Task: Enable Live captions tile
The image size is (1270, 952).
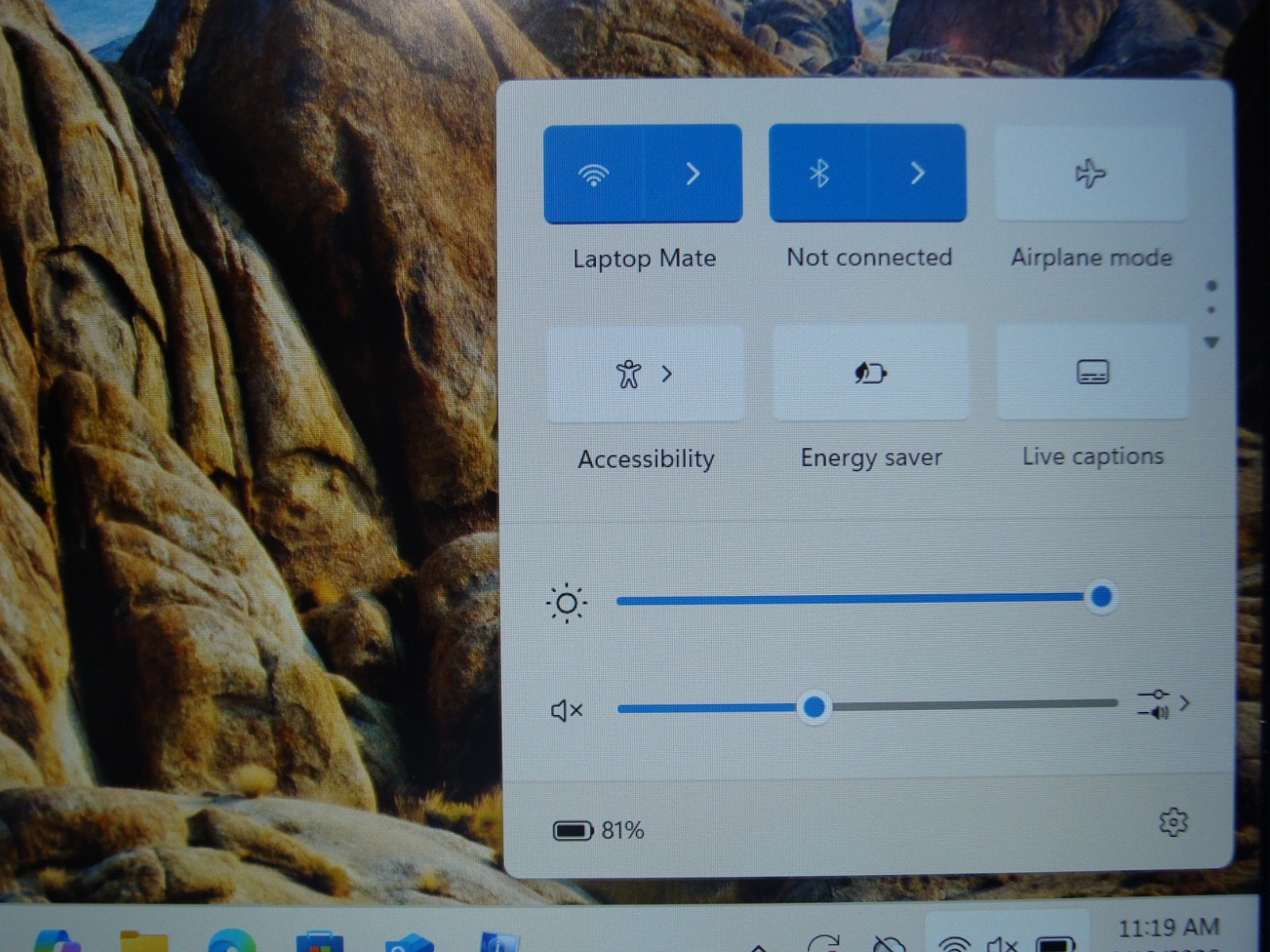Action: (x=1092, y=371)
